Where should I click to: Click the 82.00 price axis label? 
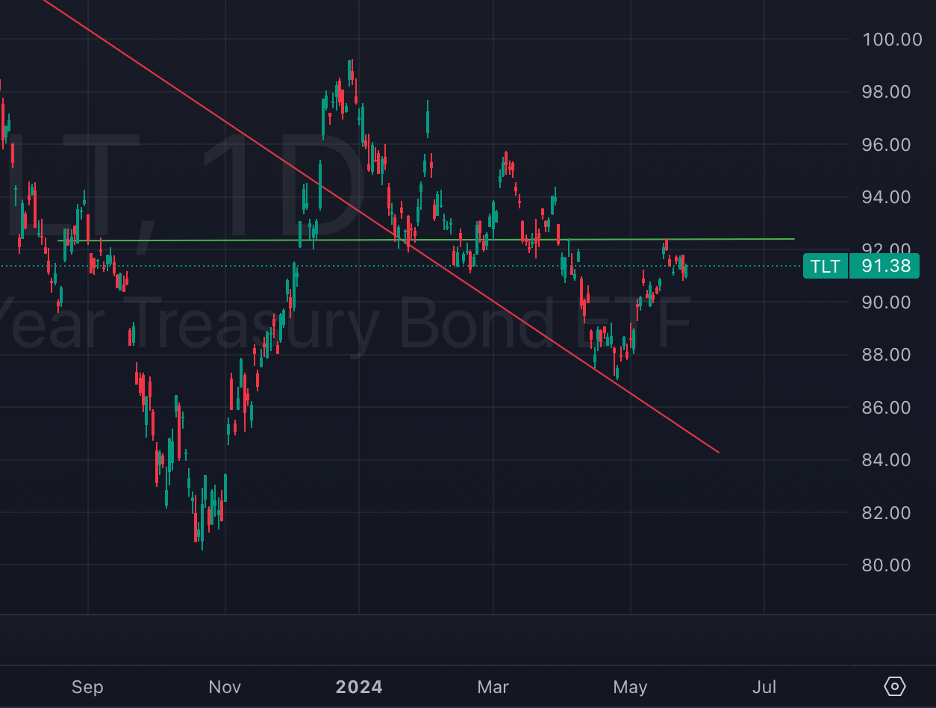coord(886,512)
